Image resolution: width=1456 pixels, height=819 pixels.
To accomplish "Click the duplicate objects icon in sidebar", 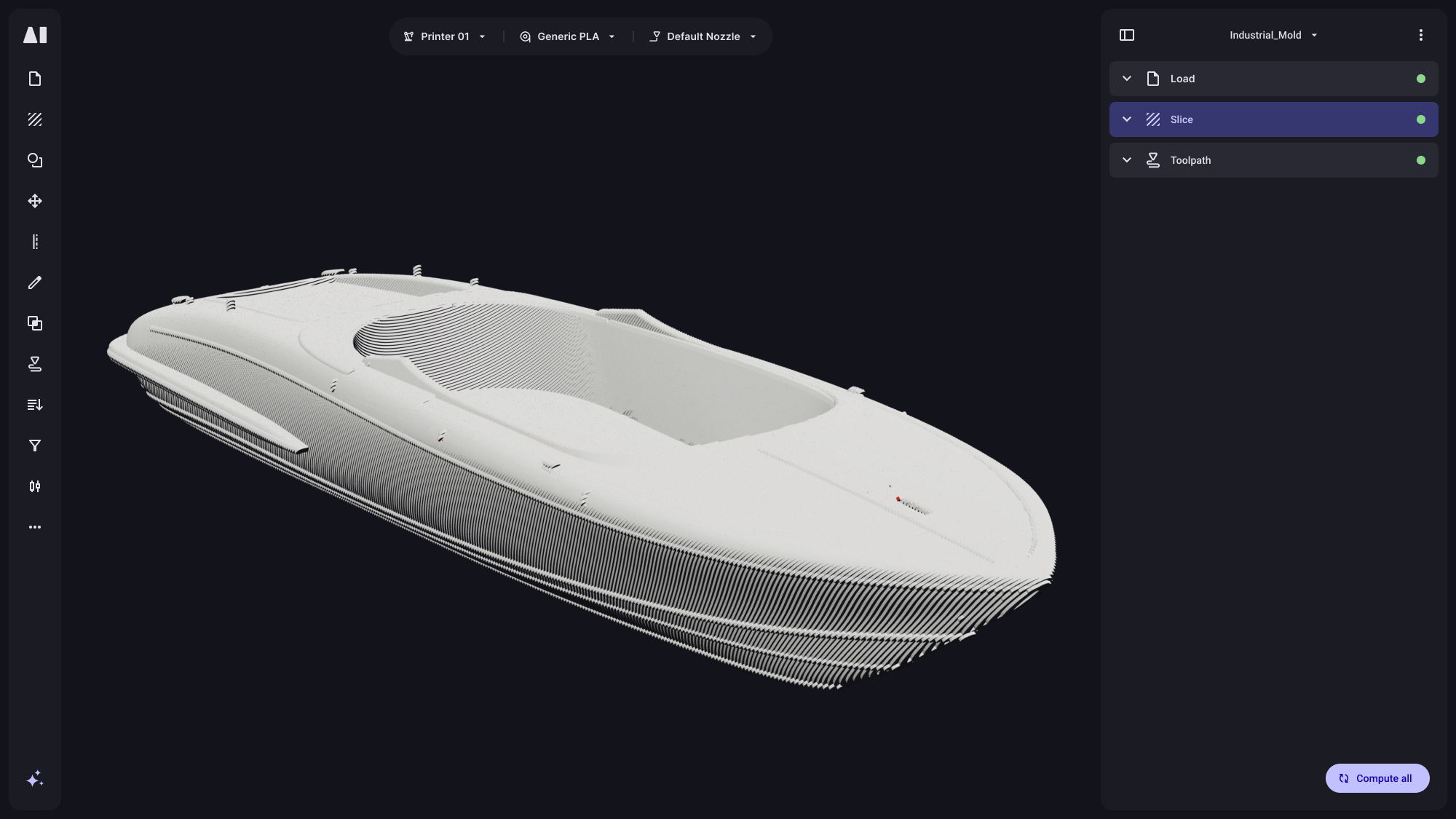I will pyautogui.click(x=35, y=323).
